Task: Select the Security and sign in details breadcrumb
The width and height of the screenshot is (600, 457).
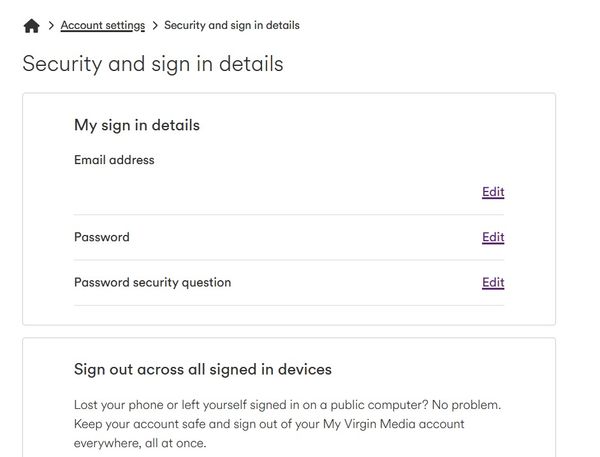Action: click(x=232, y=25)
